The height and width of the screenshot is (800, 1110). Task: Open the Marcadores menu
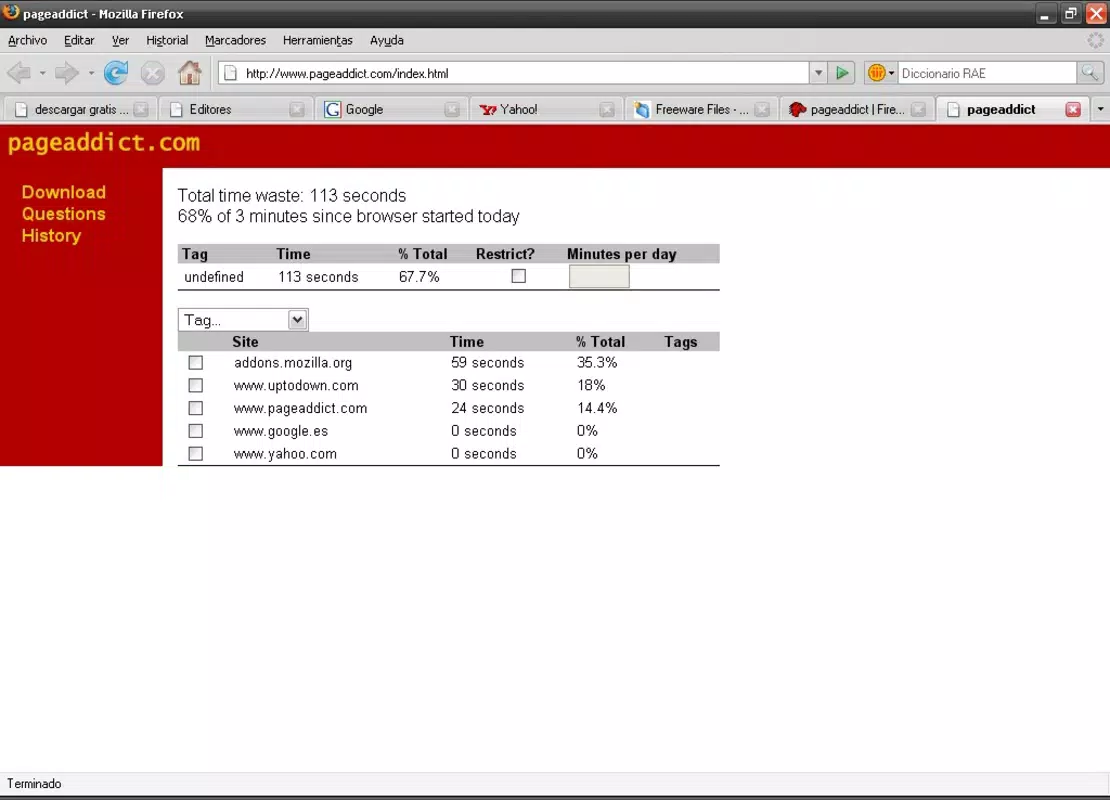236,40
